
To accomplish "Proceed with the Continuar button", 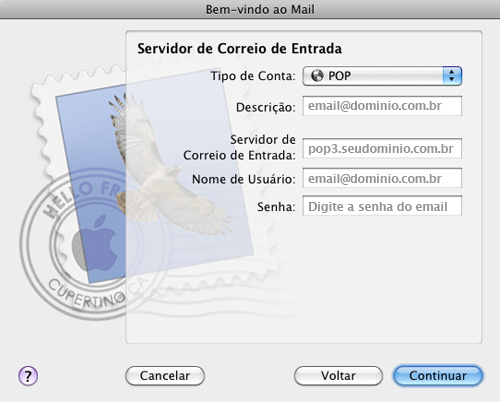I will (438, 376).
